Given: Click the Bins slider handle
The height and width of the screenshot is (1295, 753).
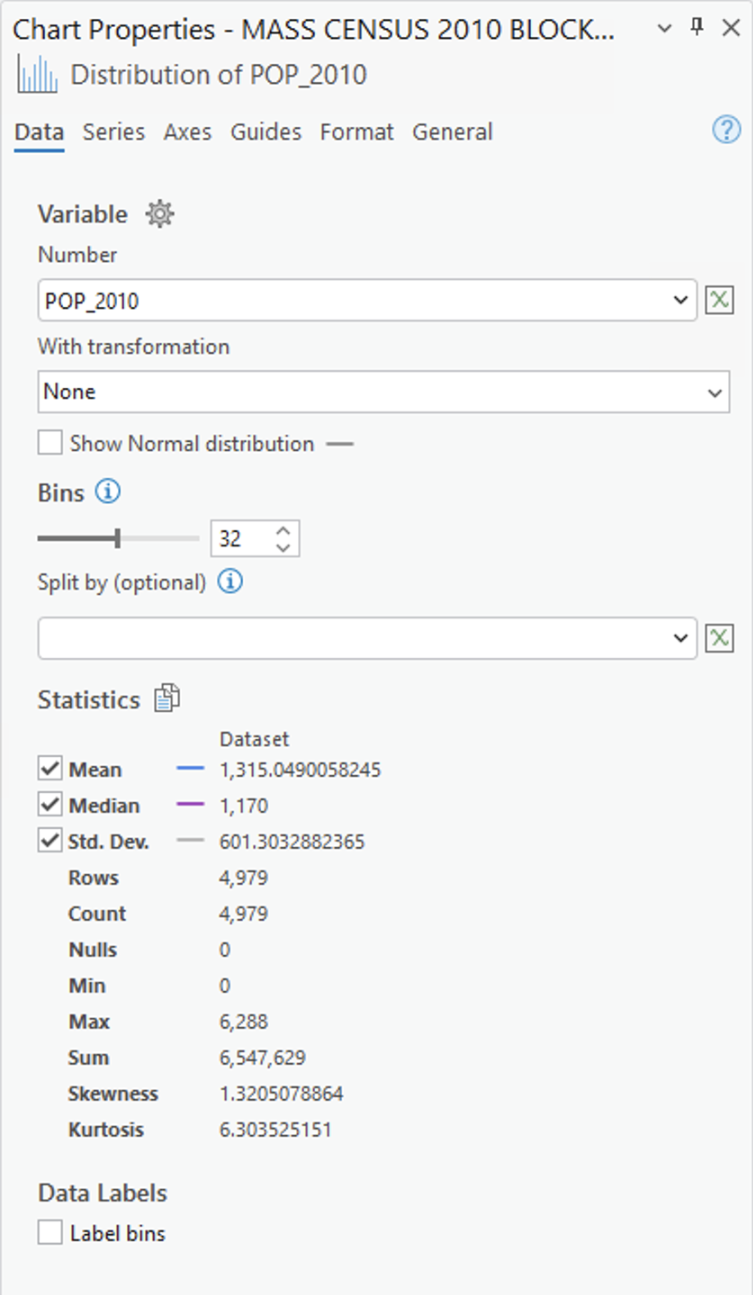Looking at the screenshot, I should tap(118, 539).
